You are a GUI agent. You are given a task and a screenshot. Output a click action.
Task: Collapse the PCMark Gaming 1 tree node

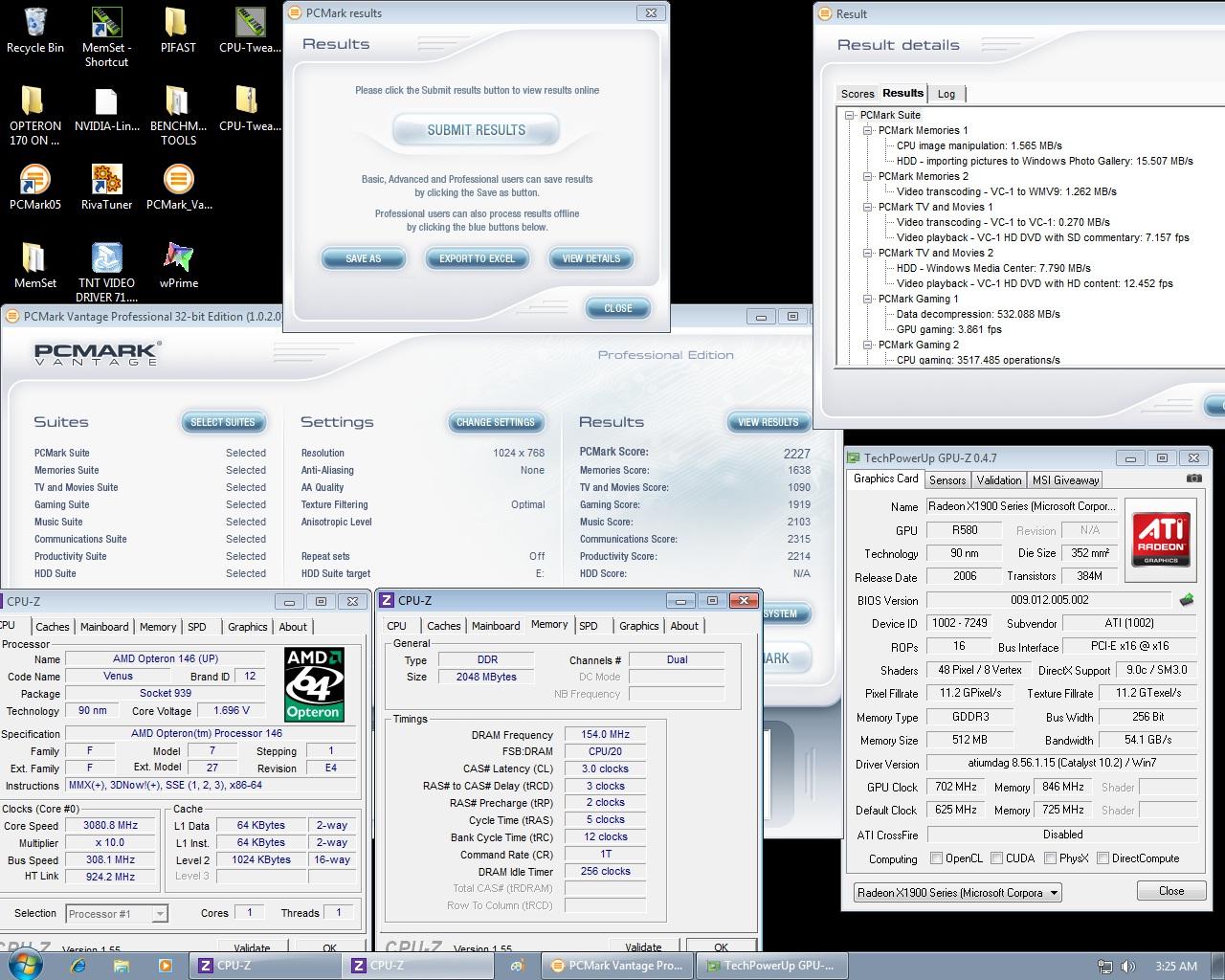867,299
